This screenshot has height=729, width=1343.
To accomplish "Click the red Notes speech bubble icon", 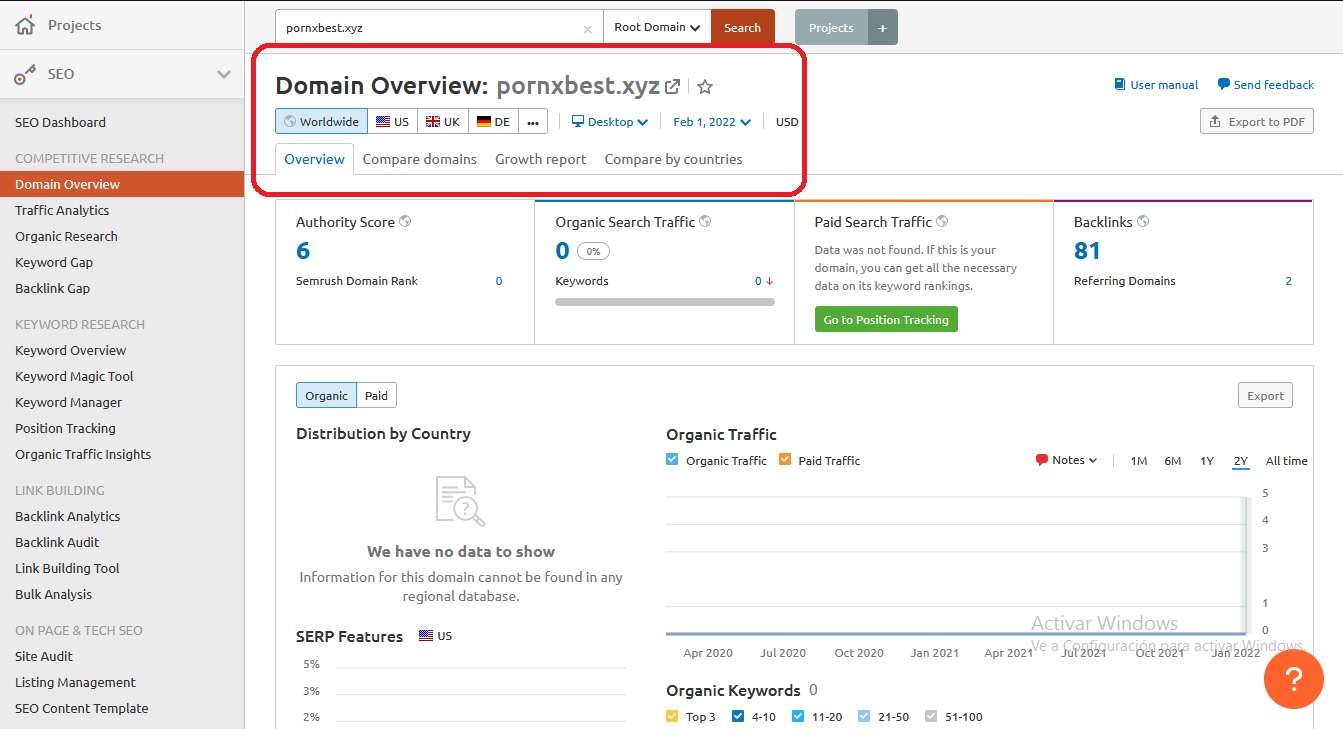I will tap(1042, 460).
